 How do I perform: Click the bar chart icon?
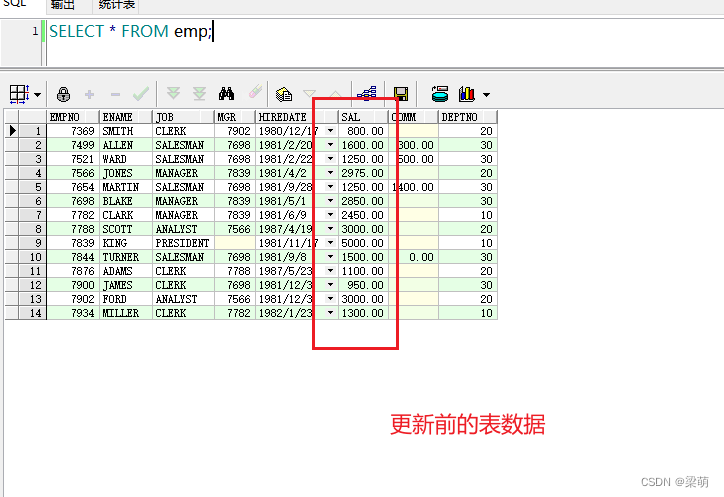coord(467,94)
